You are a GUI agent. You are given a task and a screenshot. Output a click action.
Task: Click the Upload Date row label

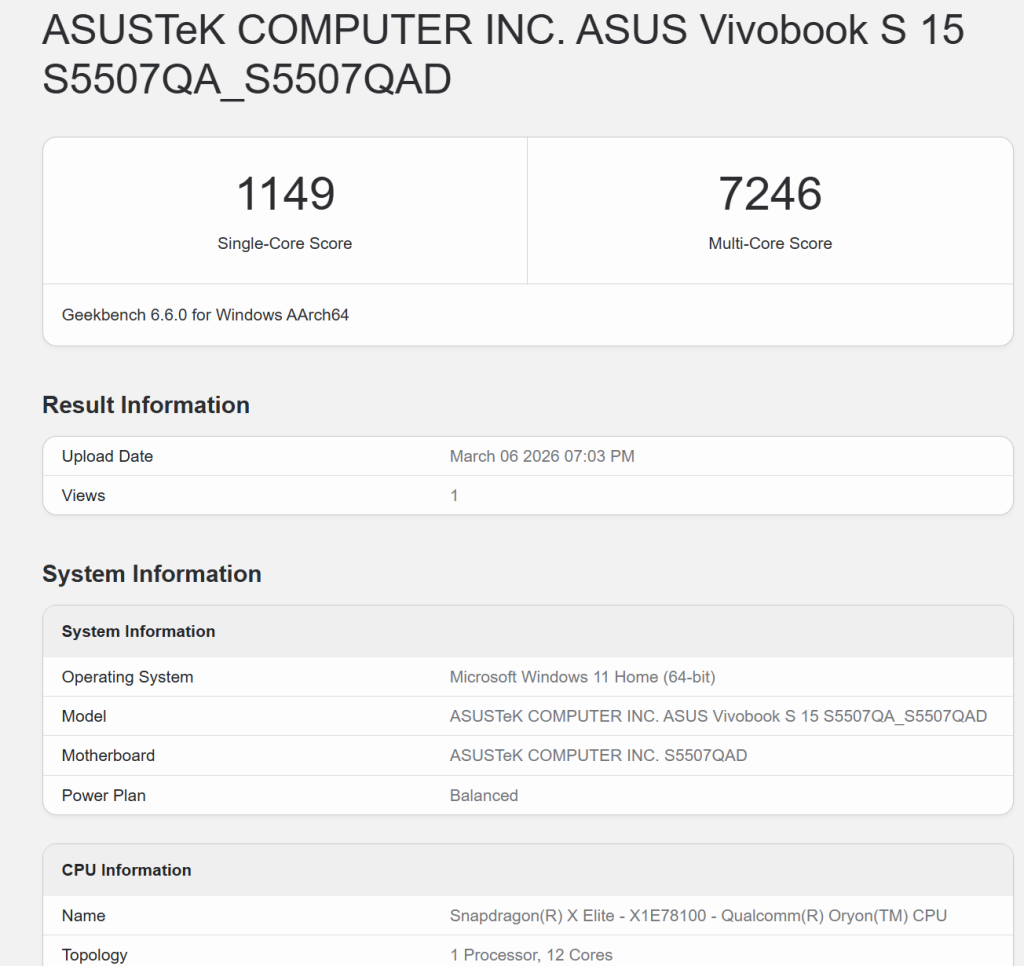(x=107, y=456)
